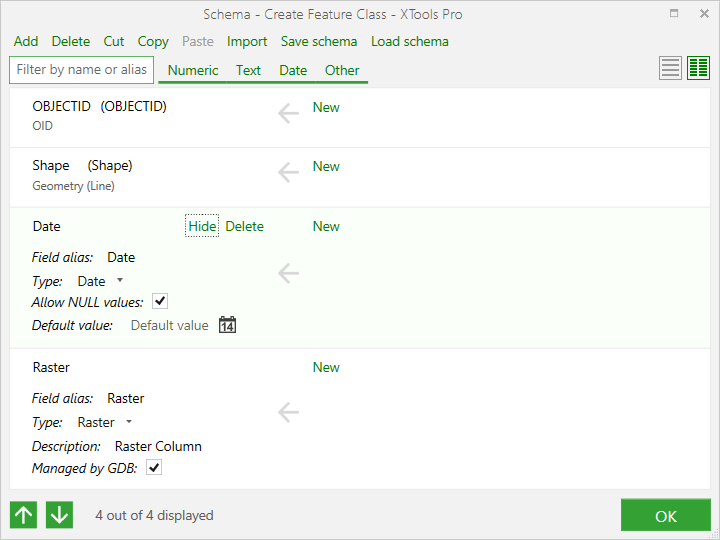The width and height of the screenshot is (720, 540).
Task: Toggle Allow NULL values checkbox
Action: pos(160,301)
